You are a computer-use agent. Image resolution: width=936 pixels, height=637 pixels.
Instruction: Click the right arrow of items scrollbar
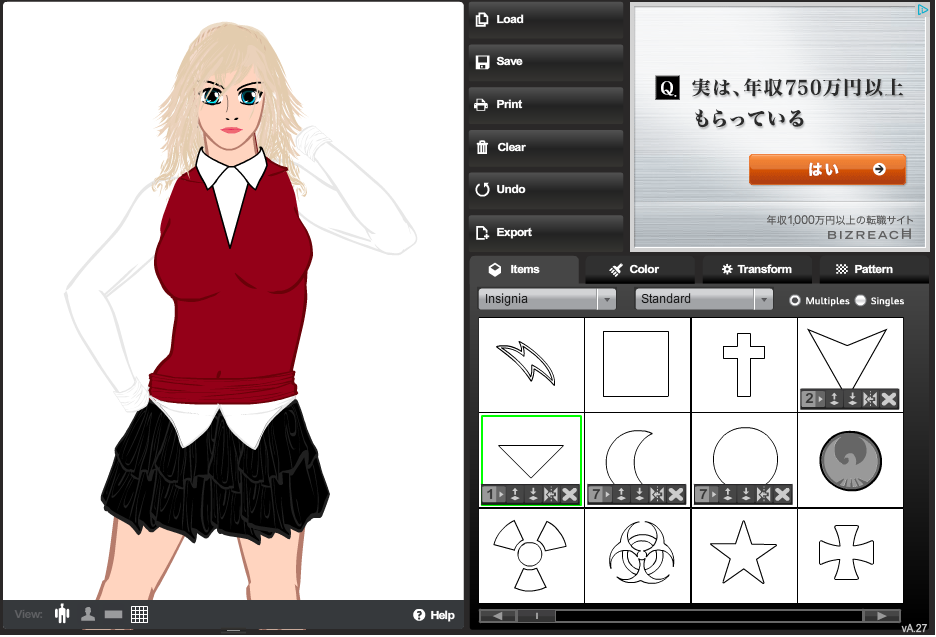click(881, 616)
